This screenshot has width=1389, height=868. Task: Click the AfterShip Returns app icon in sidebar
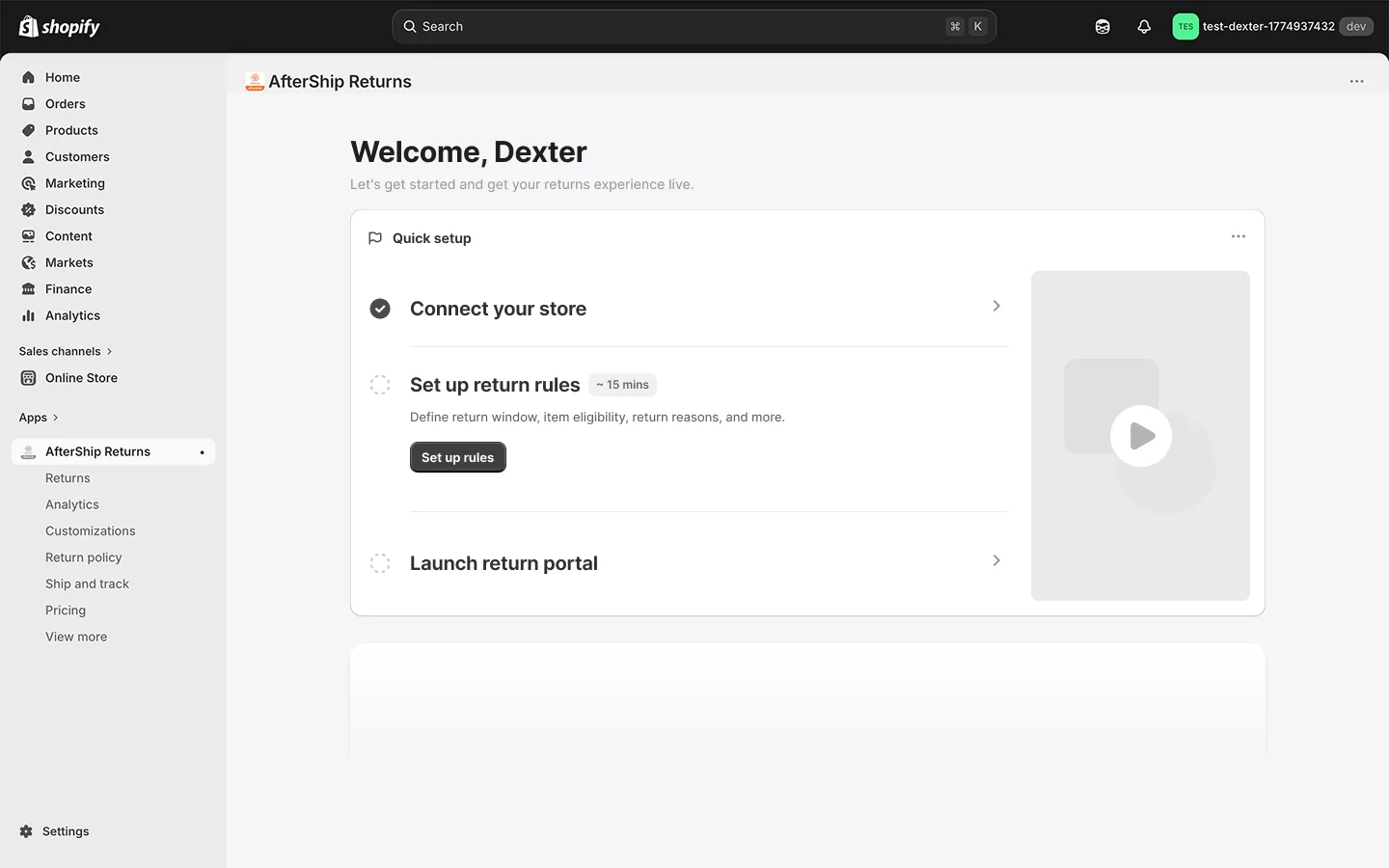click(29, 451)
